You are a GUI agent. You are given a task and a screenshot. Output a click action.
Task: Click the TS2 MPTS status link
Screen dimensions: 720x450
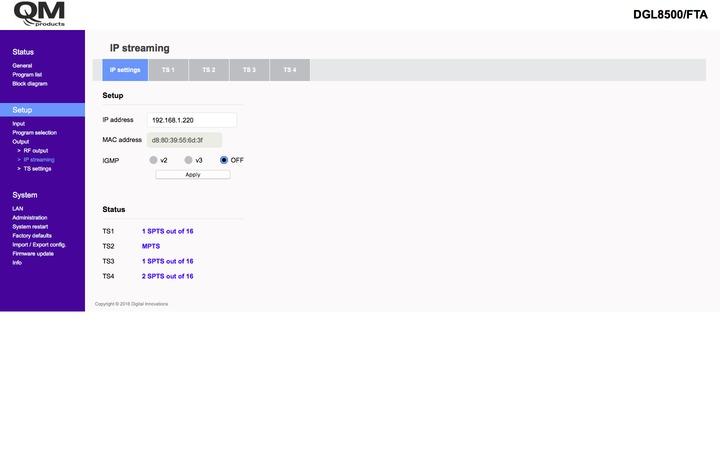pyautogui.click(x=150, y=246)
